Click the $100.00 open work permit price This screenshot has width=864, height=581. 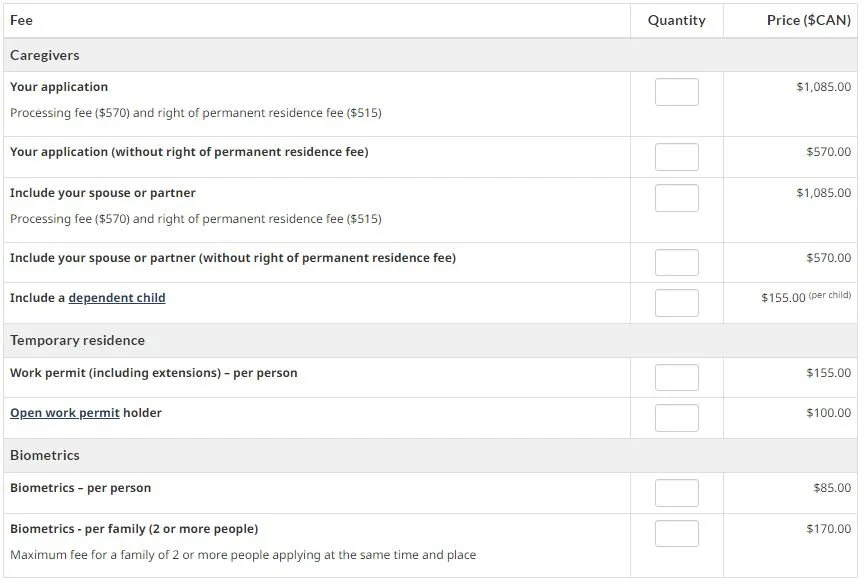click(828, 413)
